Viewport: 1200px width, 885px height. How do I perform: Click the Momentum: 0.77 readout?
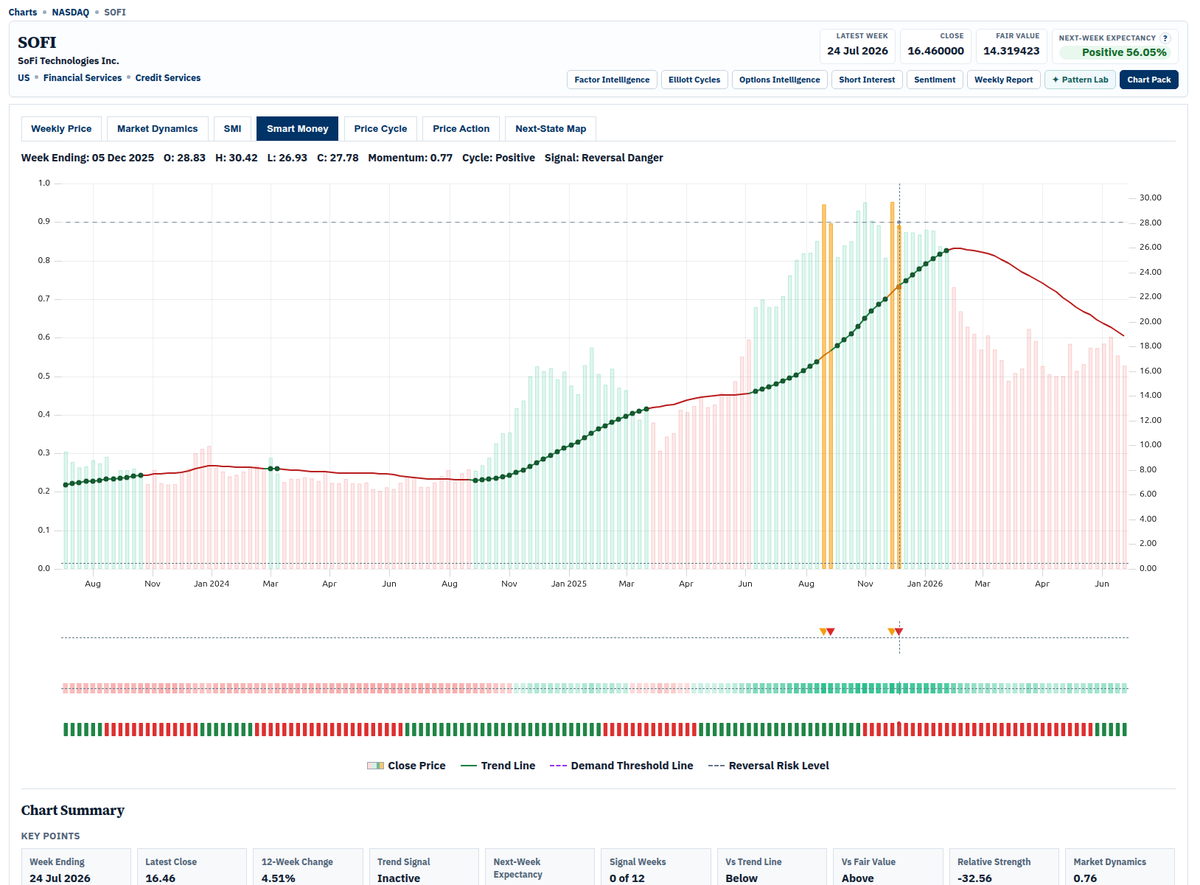410,158
